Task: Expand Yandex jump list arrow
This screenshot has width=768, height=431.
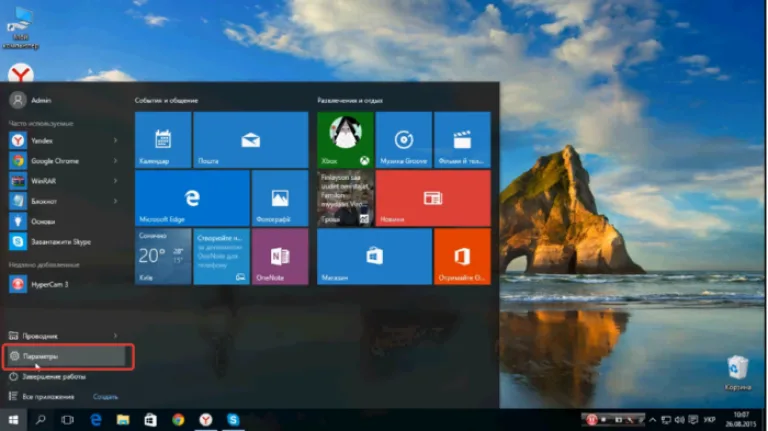Action: click(x=116, y=141)
